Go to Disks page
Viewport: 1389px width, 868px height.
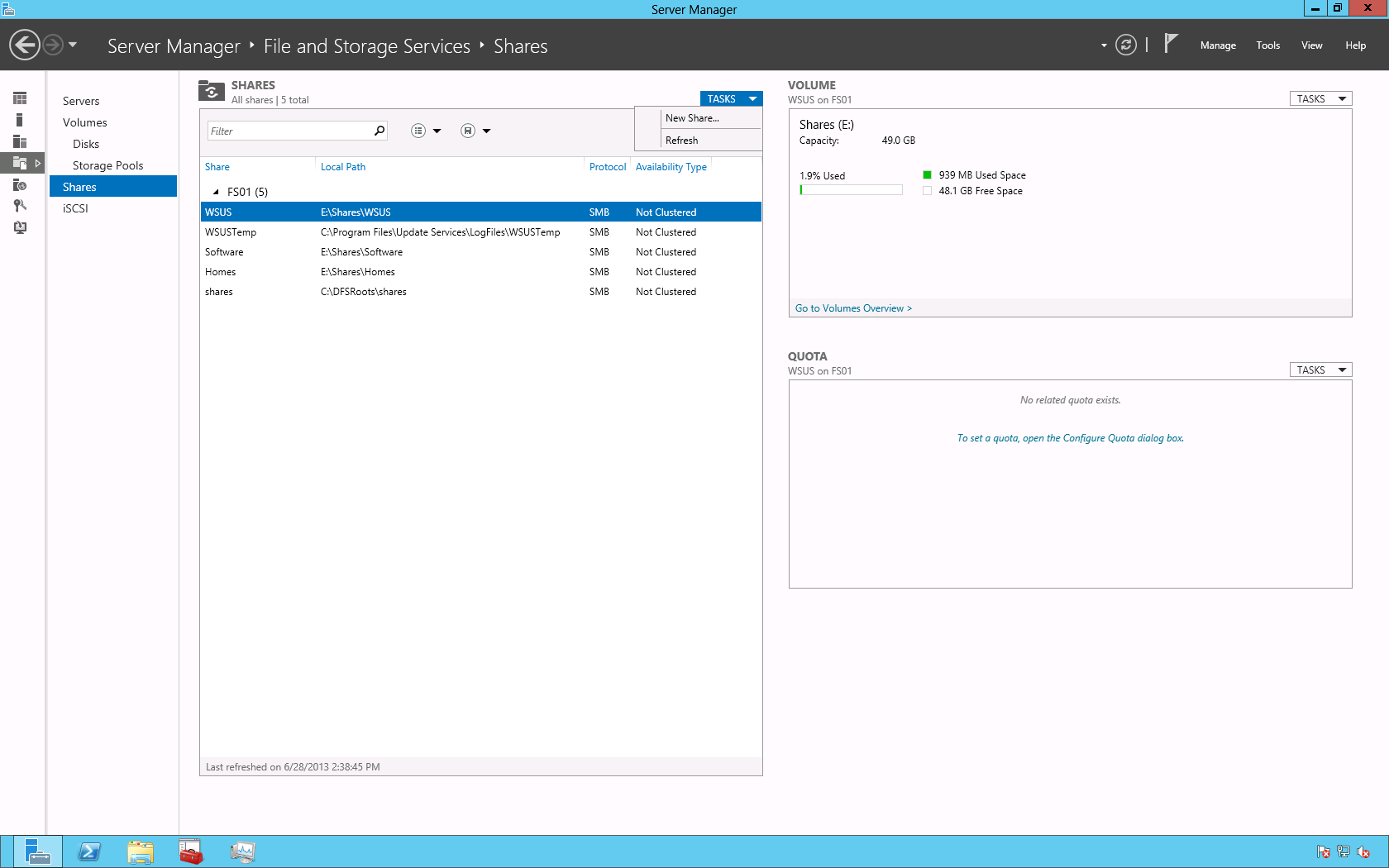[x=86, y=144]
